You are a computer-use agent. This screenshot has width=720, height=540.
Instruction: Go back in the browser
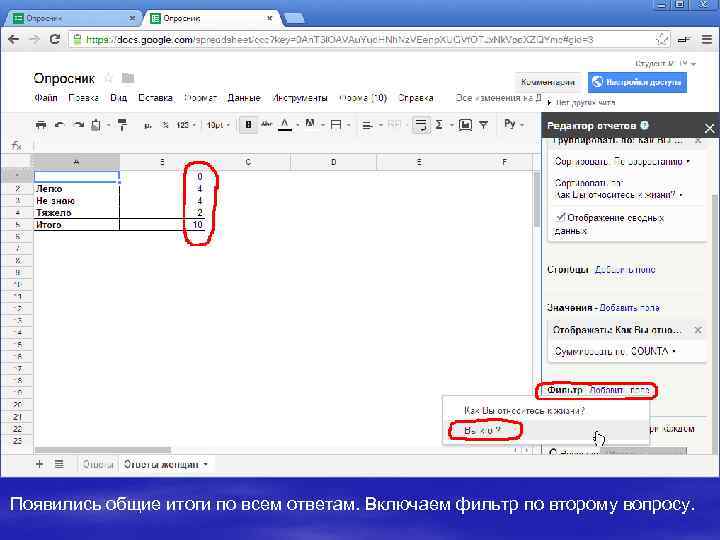[x=14, y=39]
